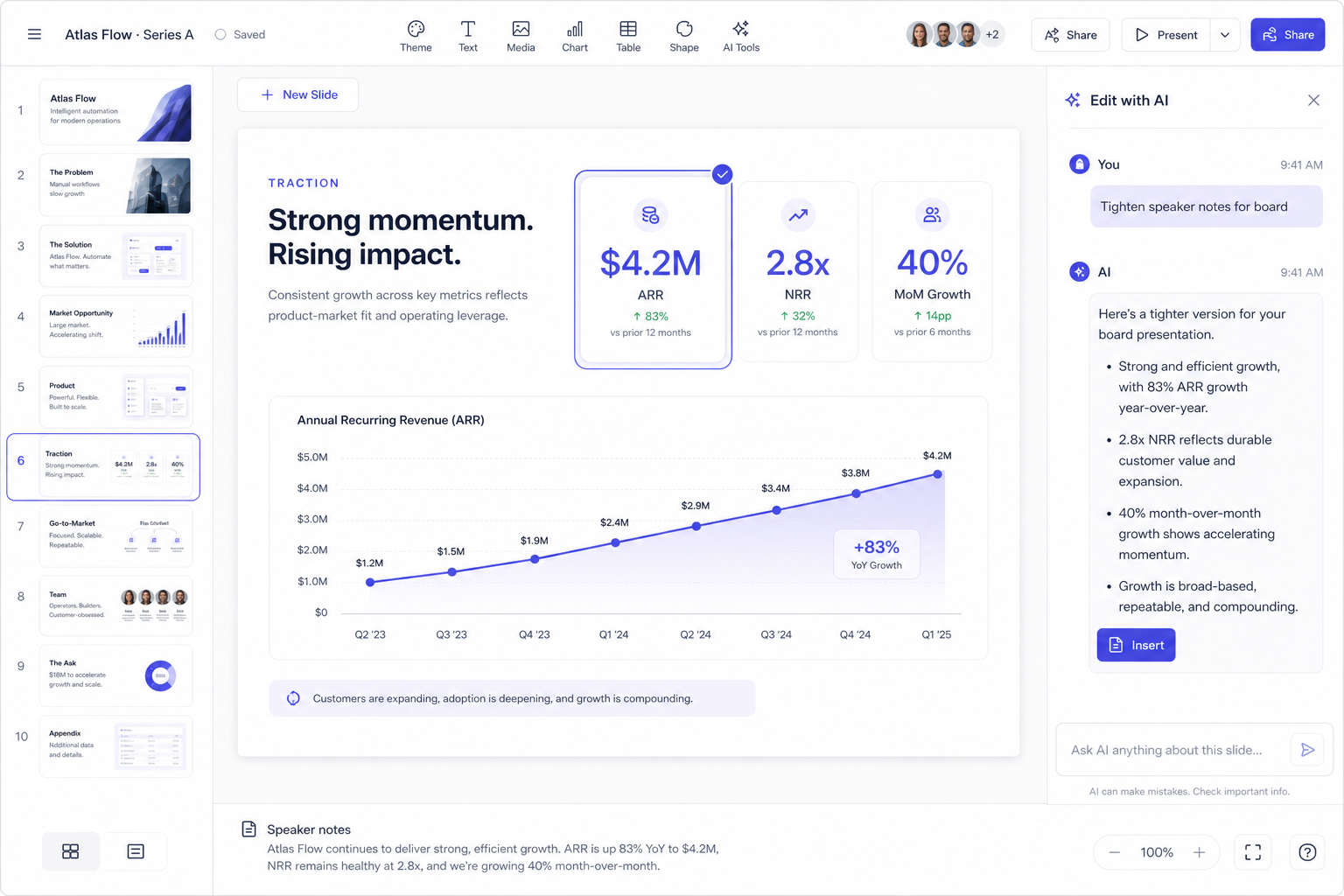Open the Team slide thumbnail
This screenshot has height=896, width=1344.
pos(115,605)
